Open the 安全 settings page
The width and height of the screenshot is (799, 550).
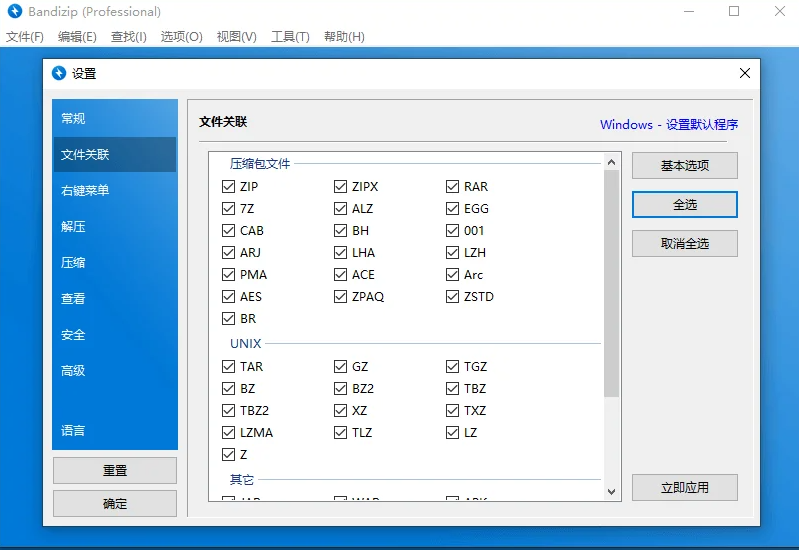tap(115, 335)
